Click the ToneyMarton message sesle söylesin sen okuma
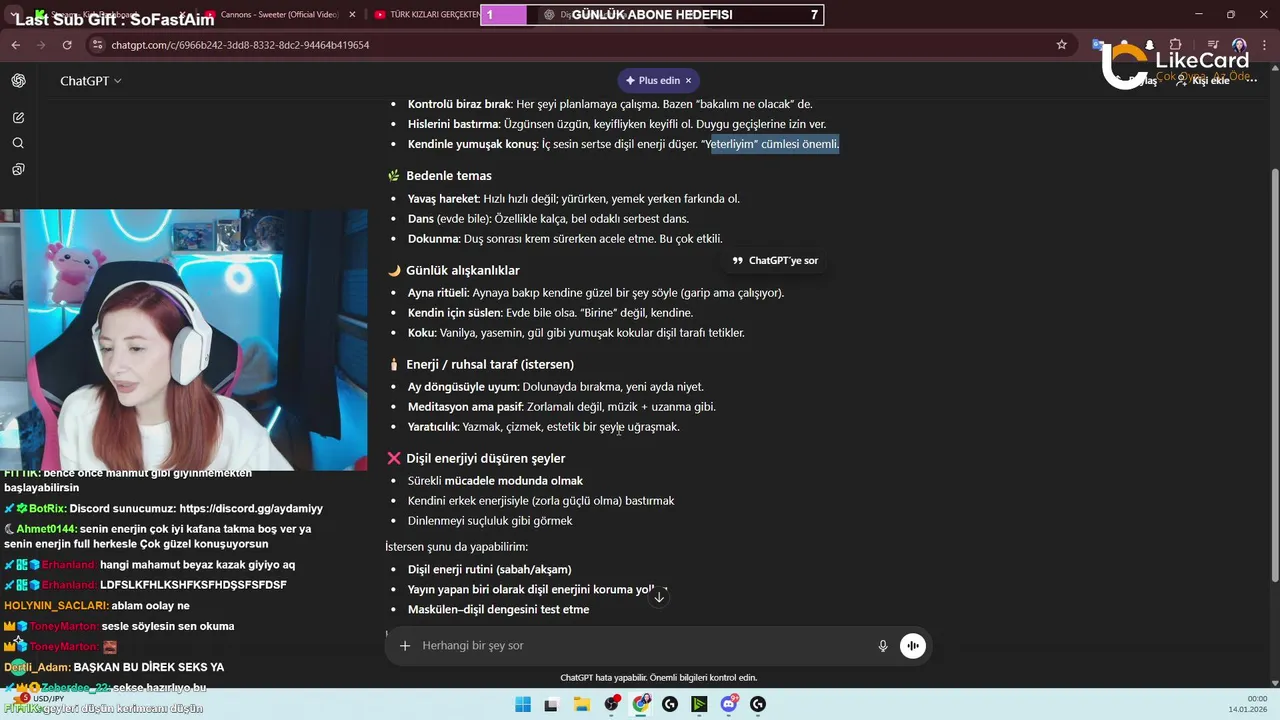Image resolution: width=1280 pixels, height=720 pixels. click(168, 627)
